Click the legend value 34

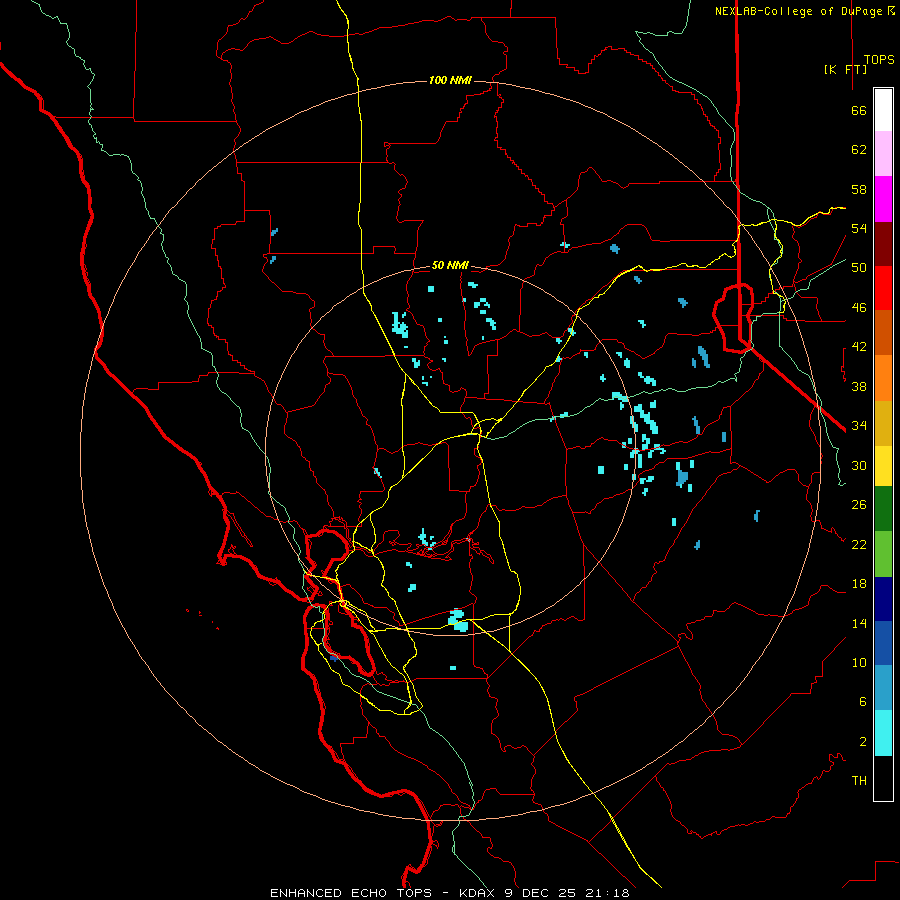pos(859,425)
